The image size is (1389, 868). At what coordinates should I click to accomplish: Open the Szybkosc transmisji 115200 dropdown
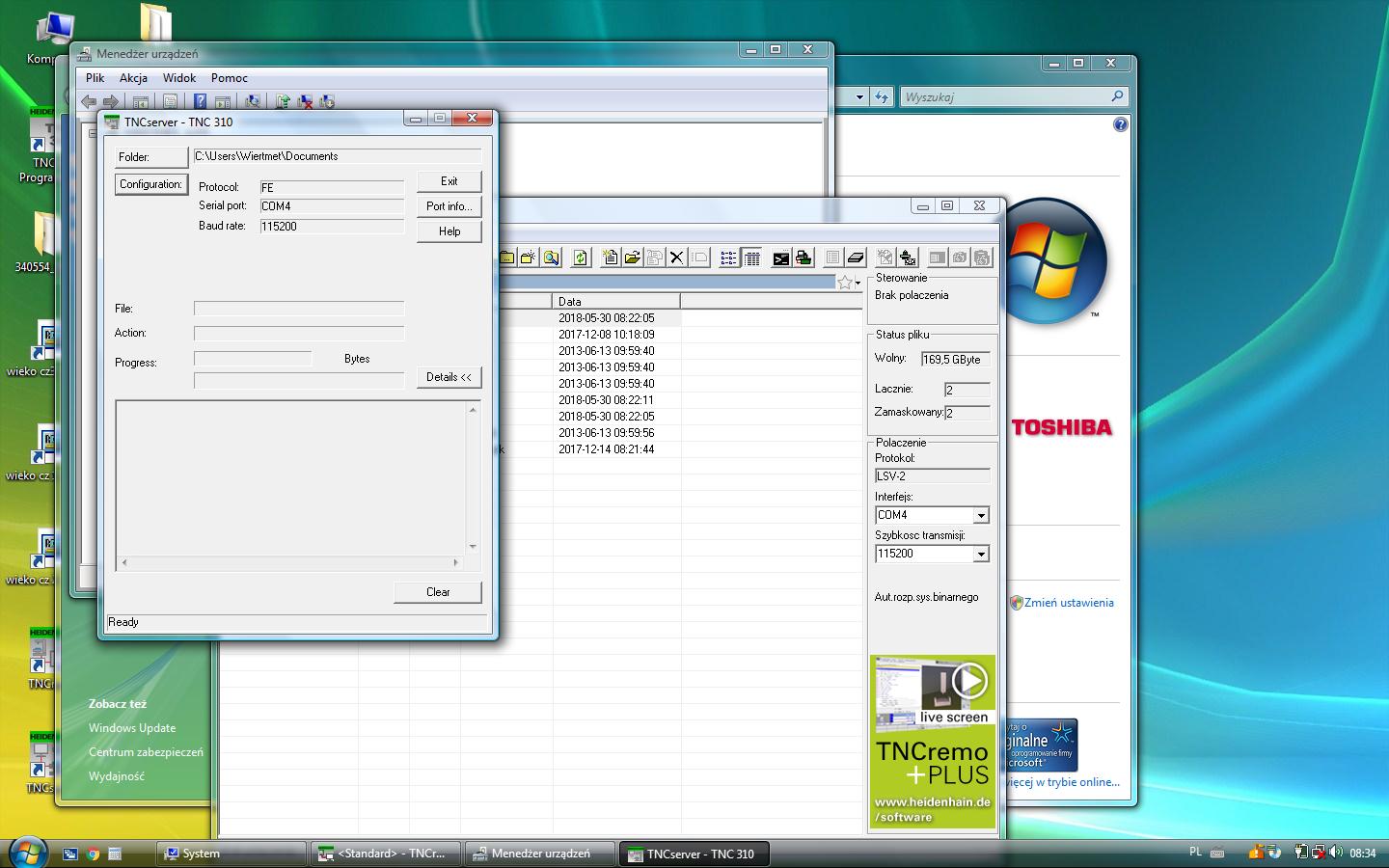coord(981,554)
